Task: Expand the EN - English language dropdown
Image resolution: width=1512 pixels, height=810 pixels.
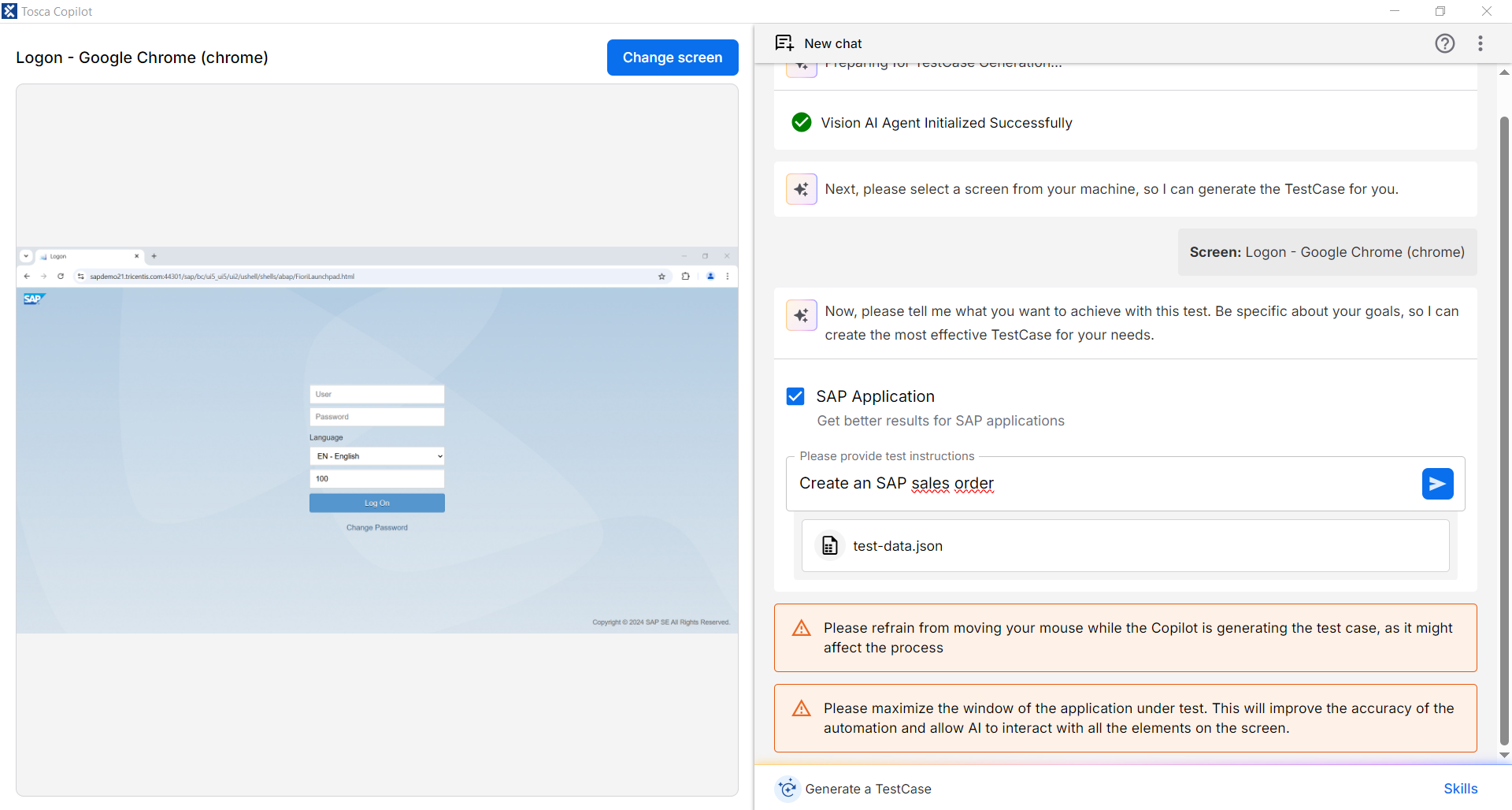Action: (377, 456)
